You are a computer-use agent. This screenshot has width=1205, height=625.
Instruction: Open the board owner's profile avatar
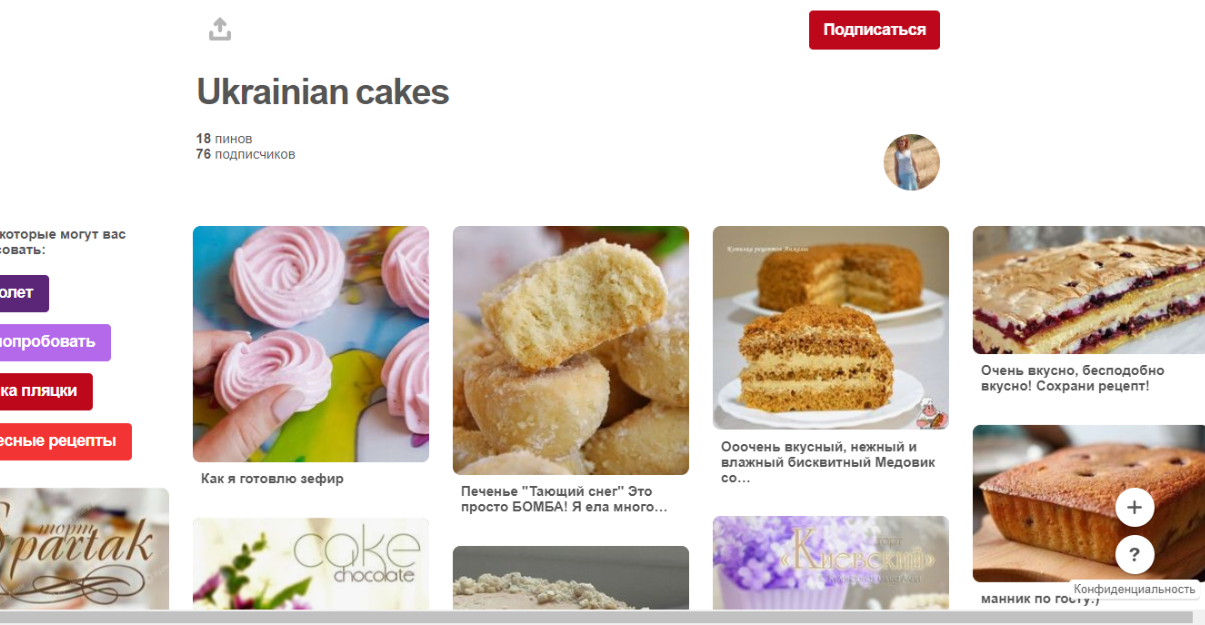(x=911, y=162)
